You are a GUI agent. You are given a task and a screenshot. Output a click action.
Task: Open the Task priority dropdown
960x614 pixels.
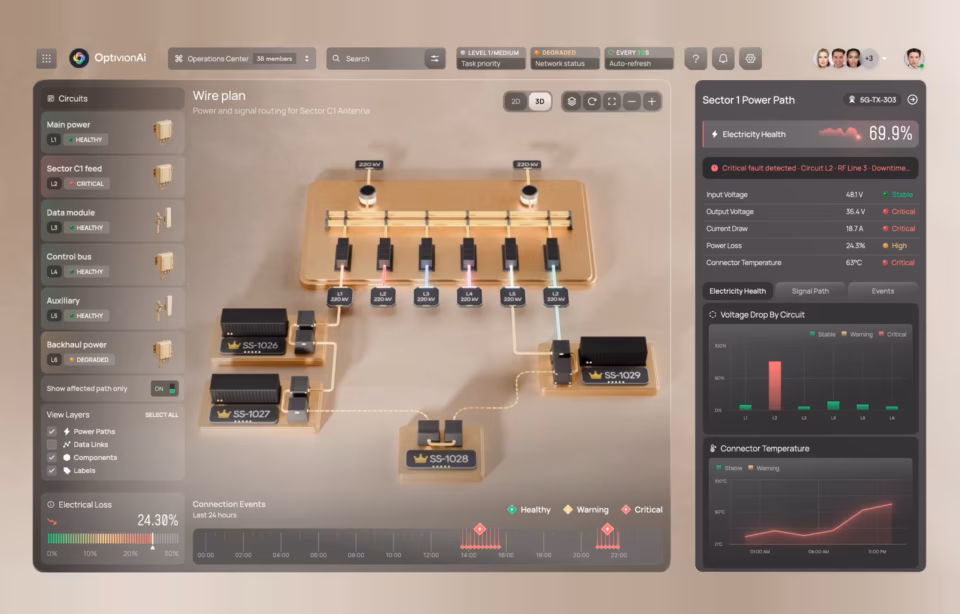click(490, 58)
